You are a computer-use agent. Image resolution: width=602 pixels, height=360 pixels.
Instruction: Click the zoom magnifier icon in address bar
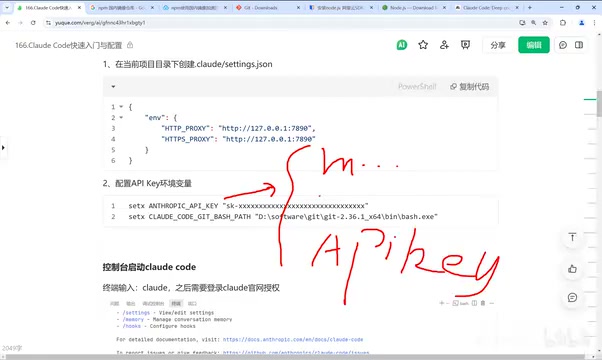(x=534, y=23)
